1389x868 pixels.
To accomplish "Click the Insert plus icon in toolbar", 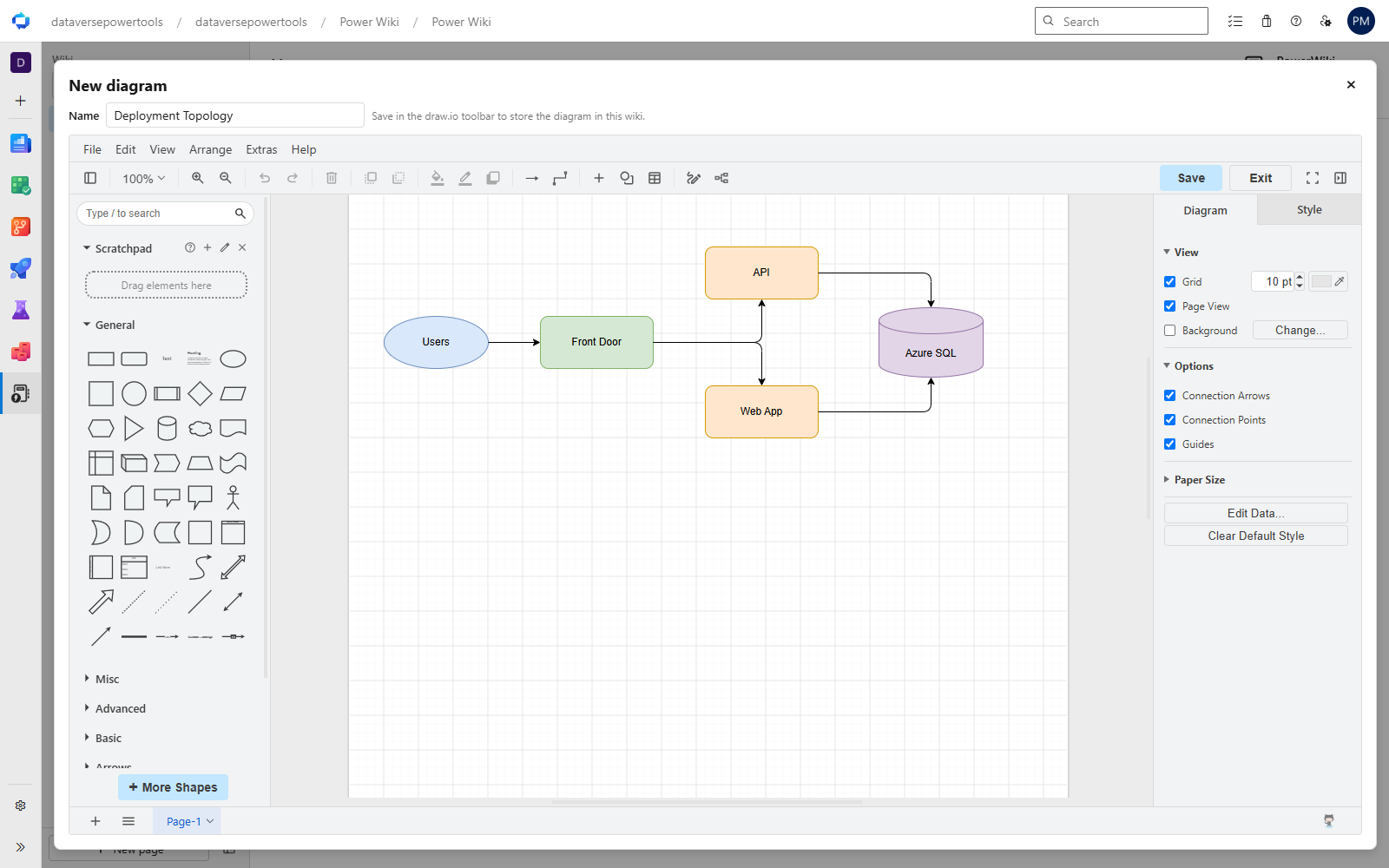I will pos(599,178).
